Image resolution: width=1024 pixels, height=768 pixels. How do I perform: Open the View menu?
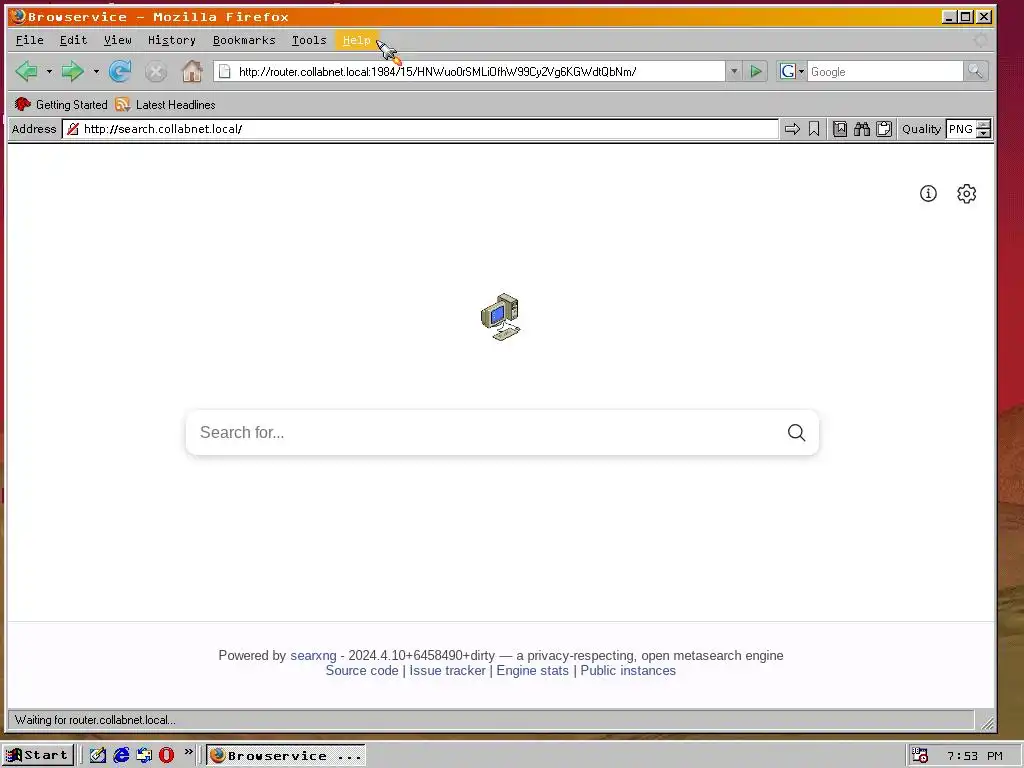tap(118, 40)
